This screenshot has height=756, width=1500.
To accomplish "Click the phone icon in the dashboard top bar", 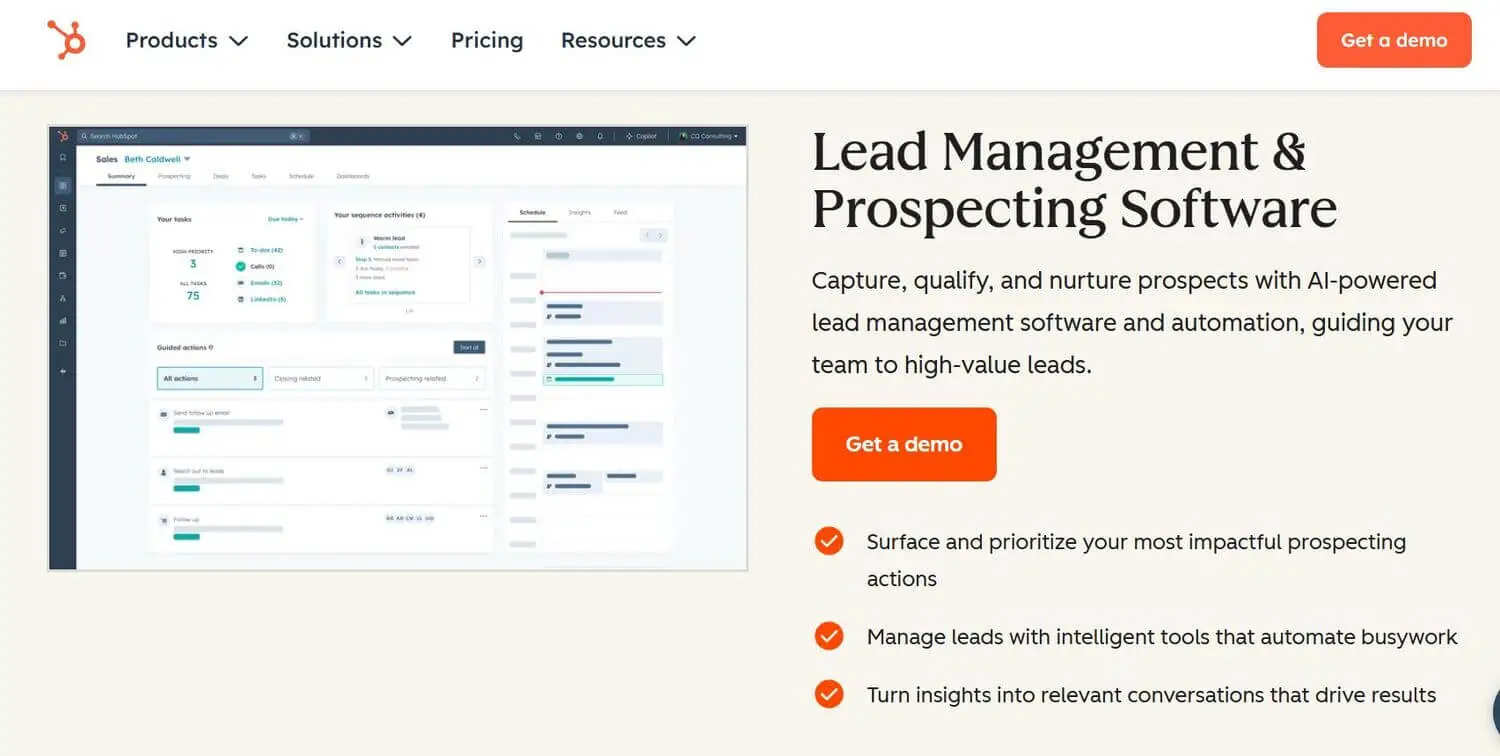I will pos(517,136).
